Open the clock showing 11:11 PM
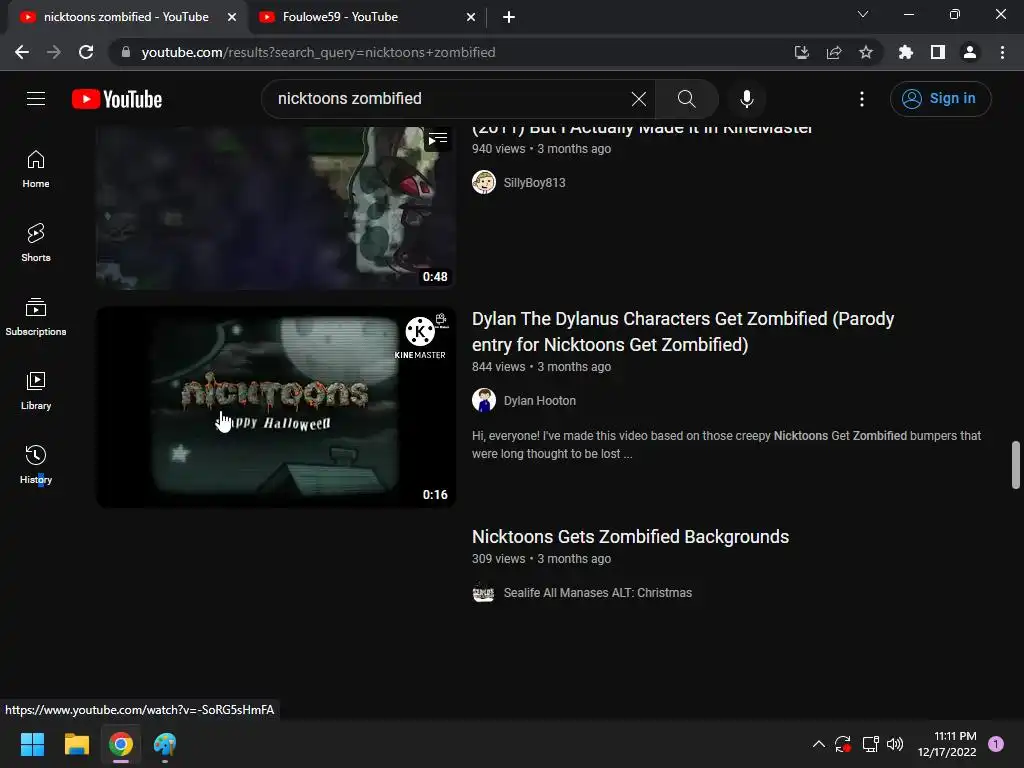 coord(947,744)
